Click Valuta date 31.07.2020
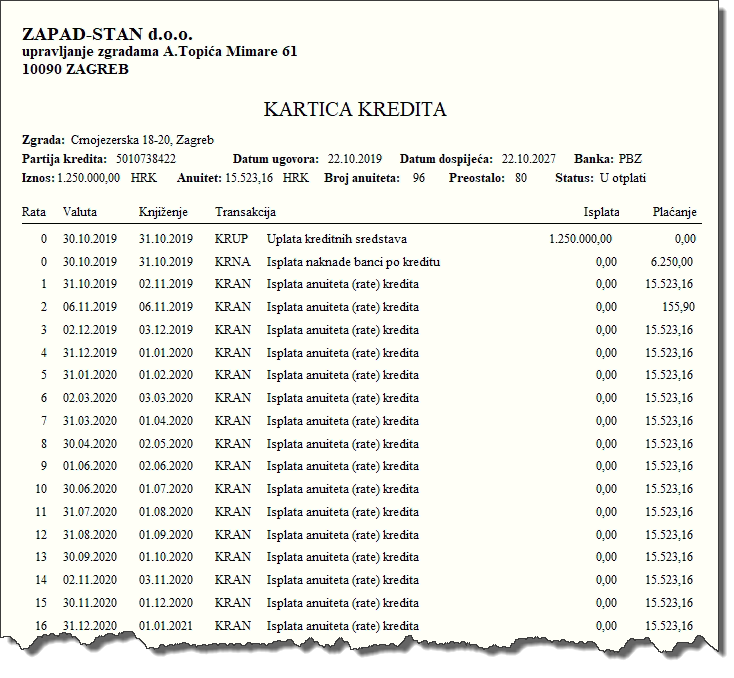The height and width of the screenshot is (678, 734). tap(90, 512)
